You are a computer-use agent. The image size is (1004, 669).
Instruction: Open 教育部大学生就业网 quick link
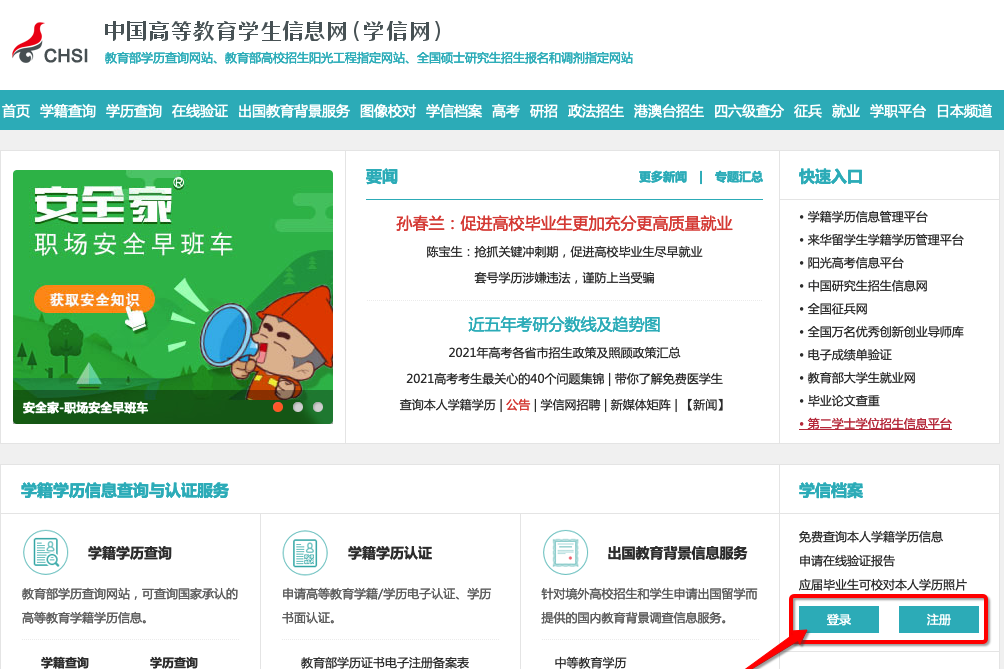[861, 378]
